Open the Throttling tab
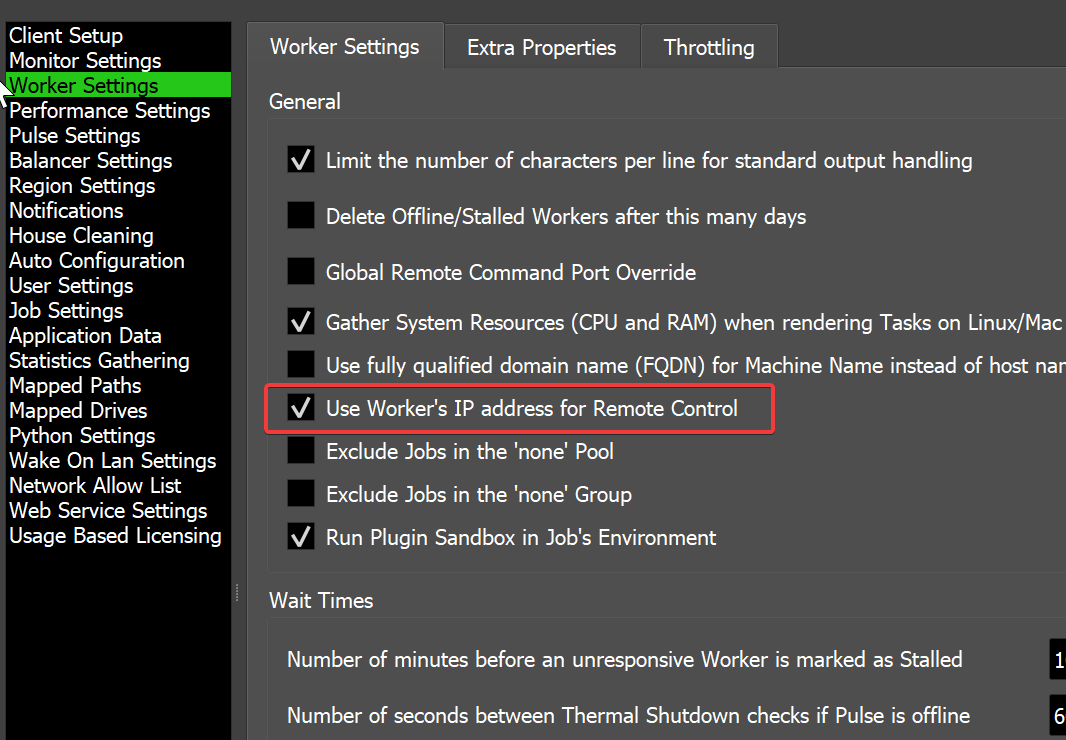 click(x=709, y=47)
